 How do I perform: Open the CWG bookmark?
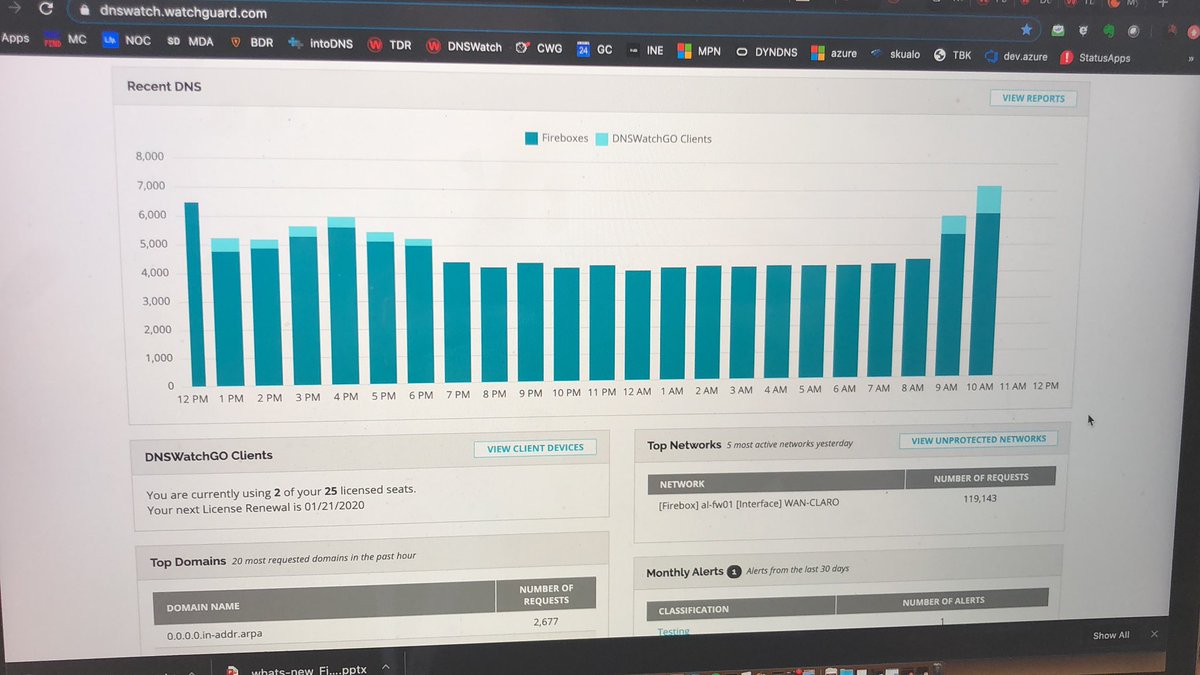[539, 47]
